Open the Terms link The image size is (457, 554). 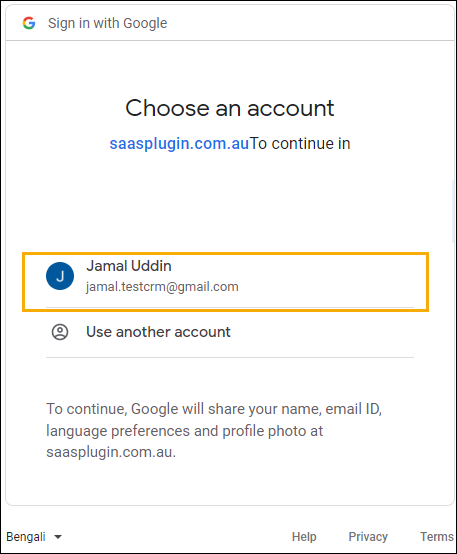click(x=437, y=537)
